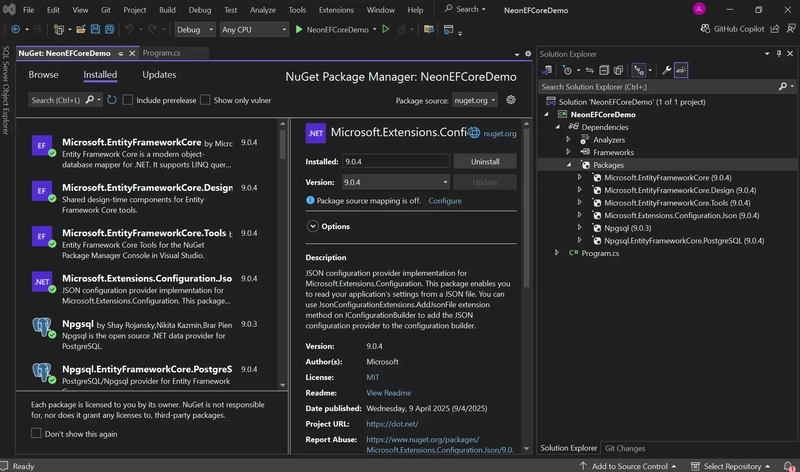Check the Show only vulnerable checkbox
The width and height of the screenshot is (800, 472).
tap(205, 100)
